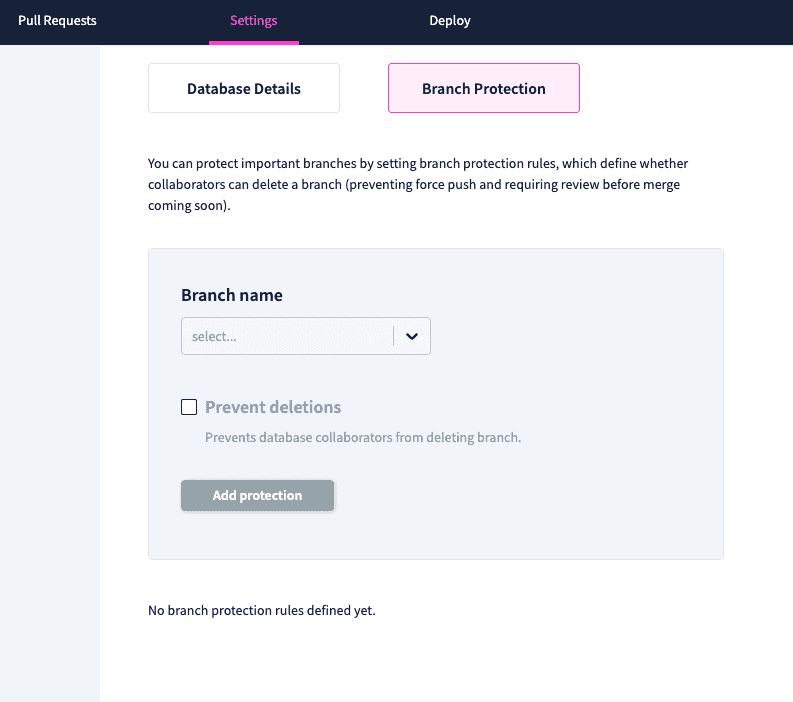Click the Add protection button
Image resolution: width=793 pixels, height=702 pixels.
(257, 496)
